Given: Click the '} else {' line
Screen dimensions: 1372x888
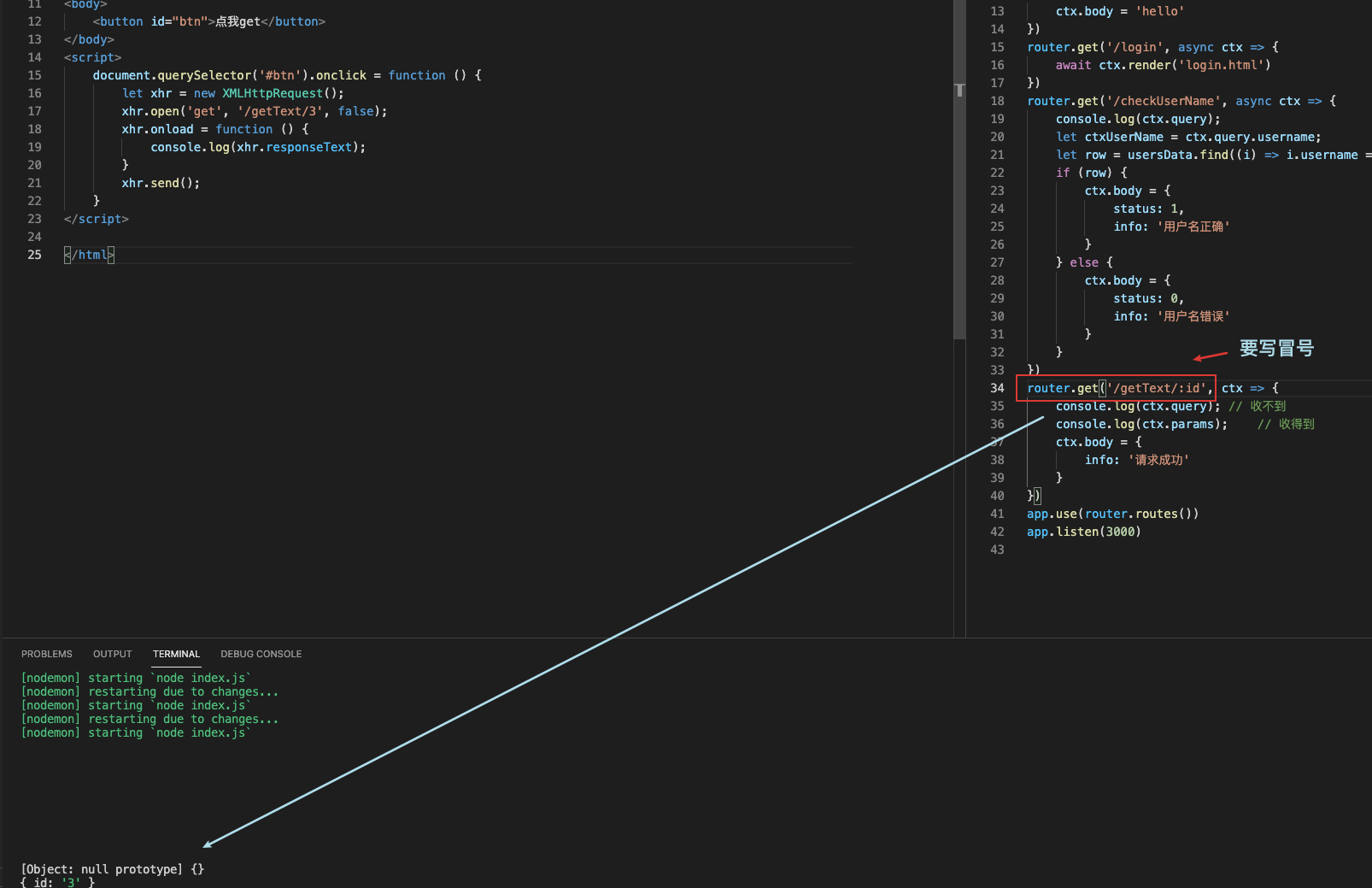Looking at the screenshot, I should pyautogui.click(x=1084, y=262).
